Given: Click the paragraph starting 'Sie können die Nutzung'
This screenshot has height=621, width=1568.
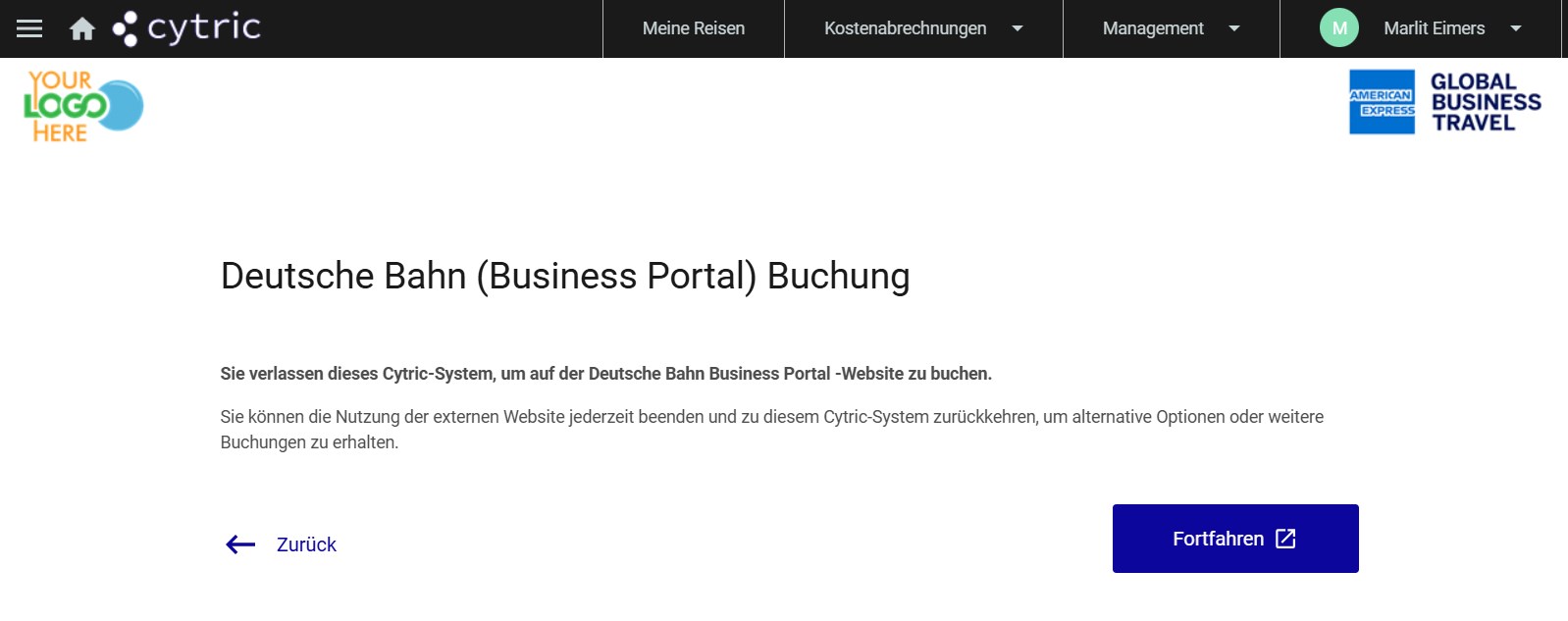Looking at the screenshot, I should pos(772,430).
